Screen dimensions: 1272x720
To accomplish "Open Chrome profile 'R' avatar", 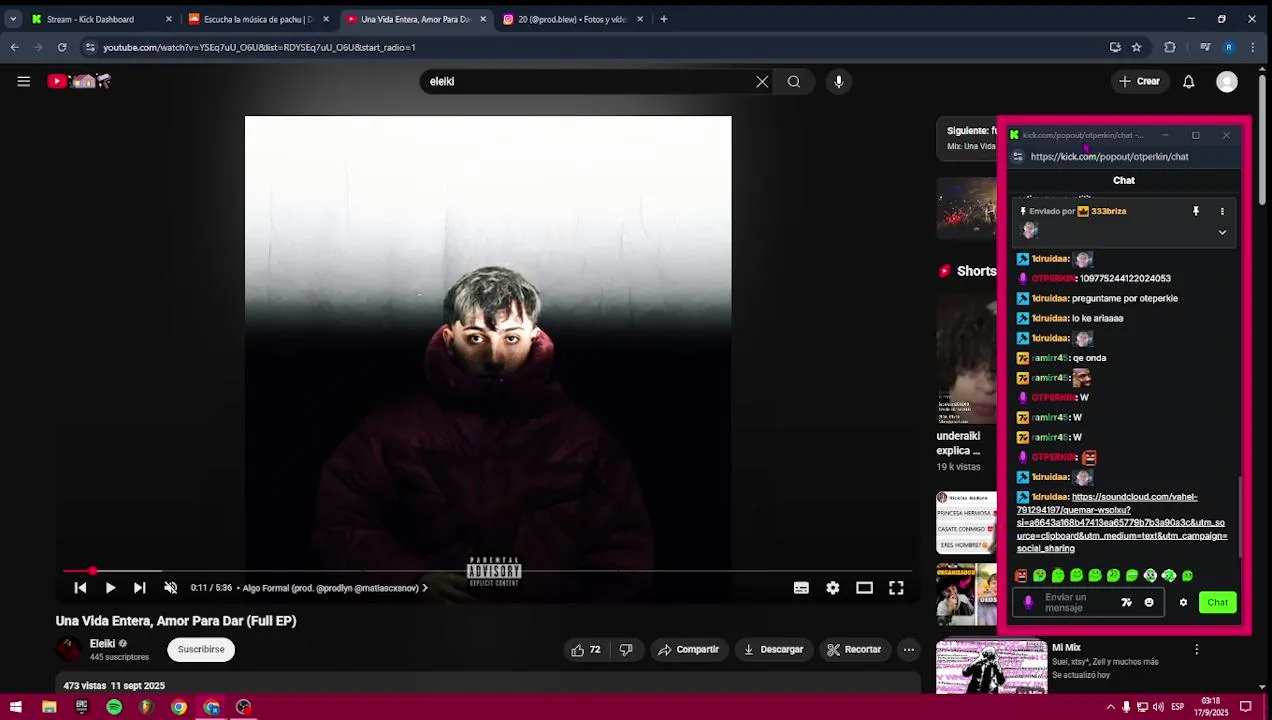I will tap(1229, 47).
